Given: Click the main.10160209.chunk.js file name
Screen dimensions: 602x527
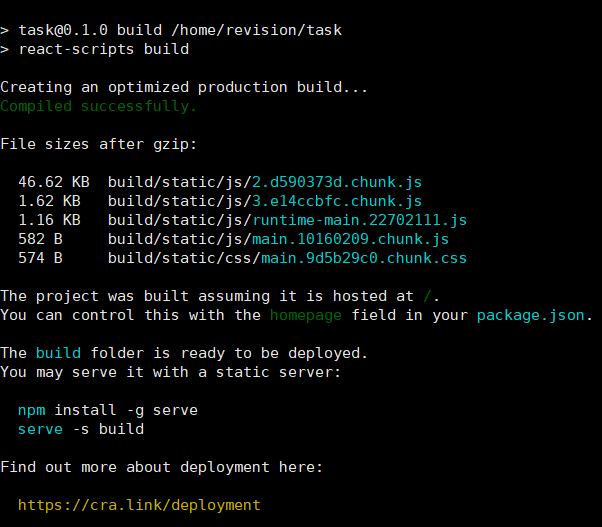Looking at the screenshot, I should tap(350, 239).
